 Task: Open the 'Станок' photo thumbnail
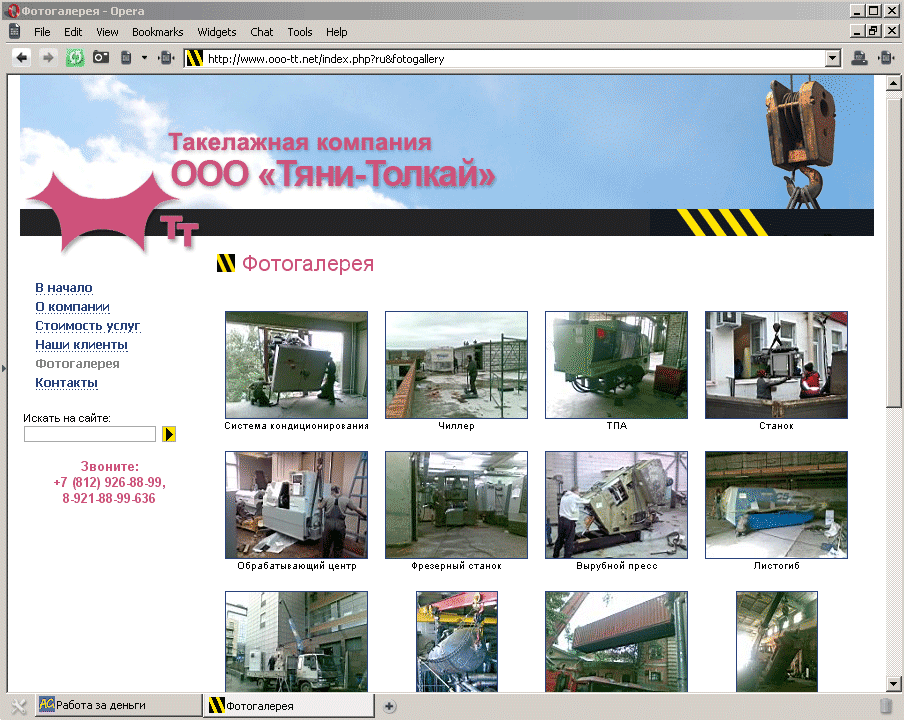click(x=777, y=365)
